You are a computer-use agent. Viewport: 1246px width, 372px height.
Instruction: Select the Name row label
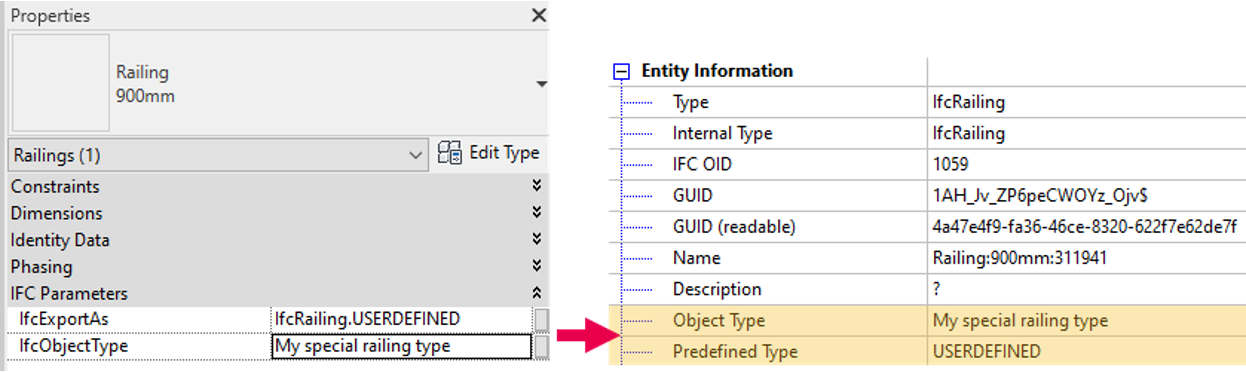click(x=696, y=258)
